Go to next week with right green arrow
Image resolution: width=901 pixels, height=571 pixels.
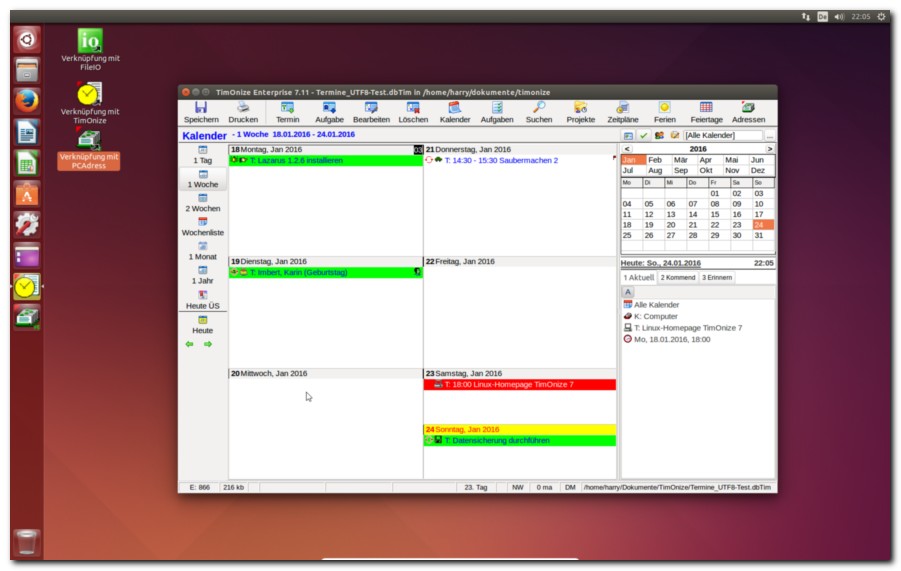208,344
